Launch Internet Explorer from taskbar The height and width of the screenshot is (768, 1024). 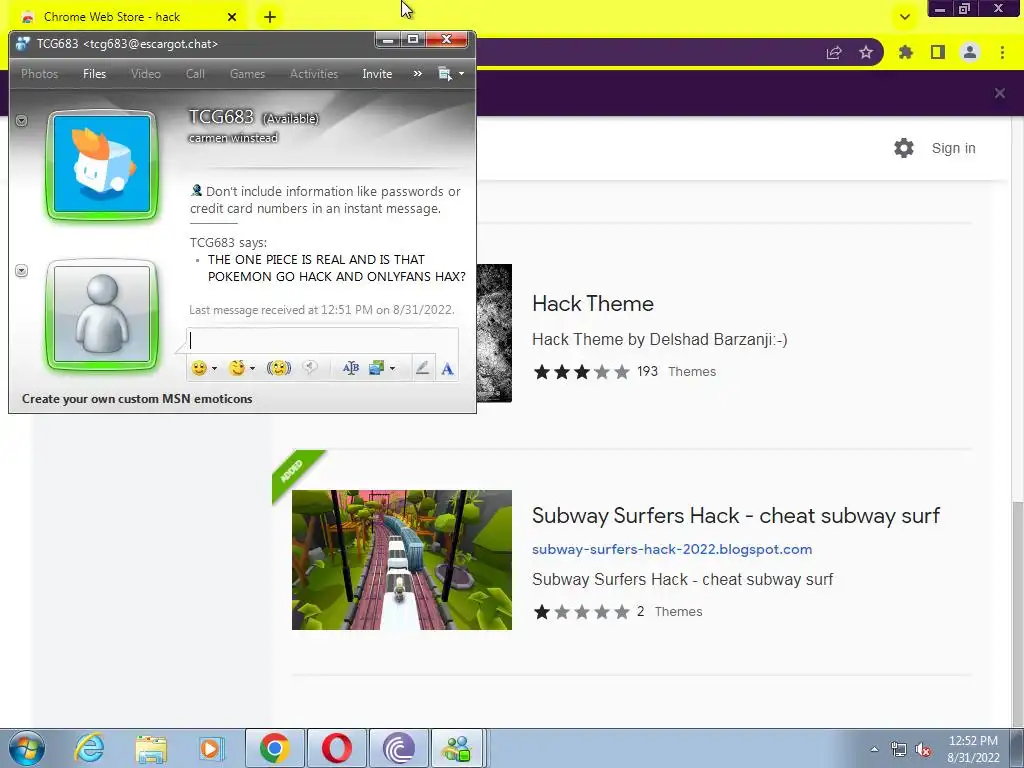click(89, 748)
